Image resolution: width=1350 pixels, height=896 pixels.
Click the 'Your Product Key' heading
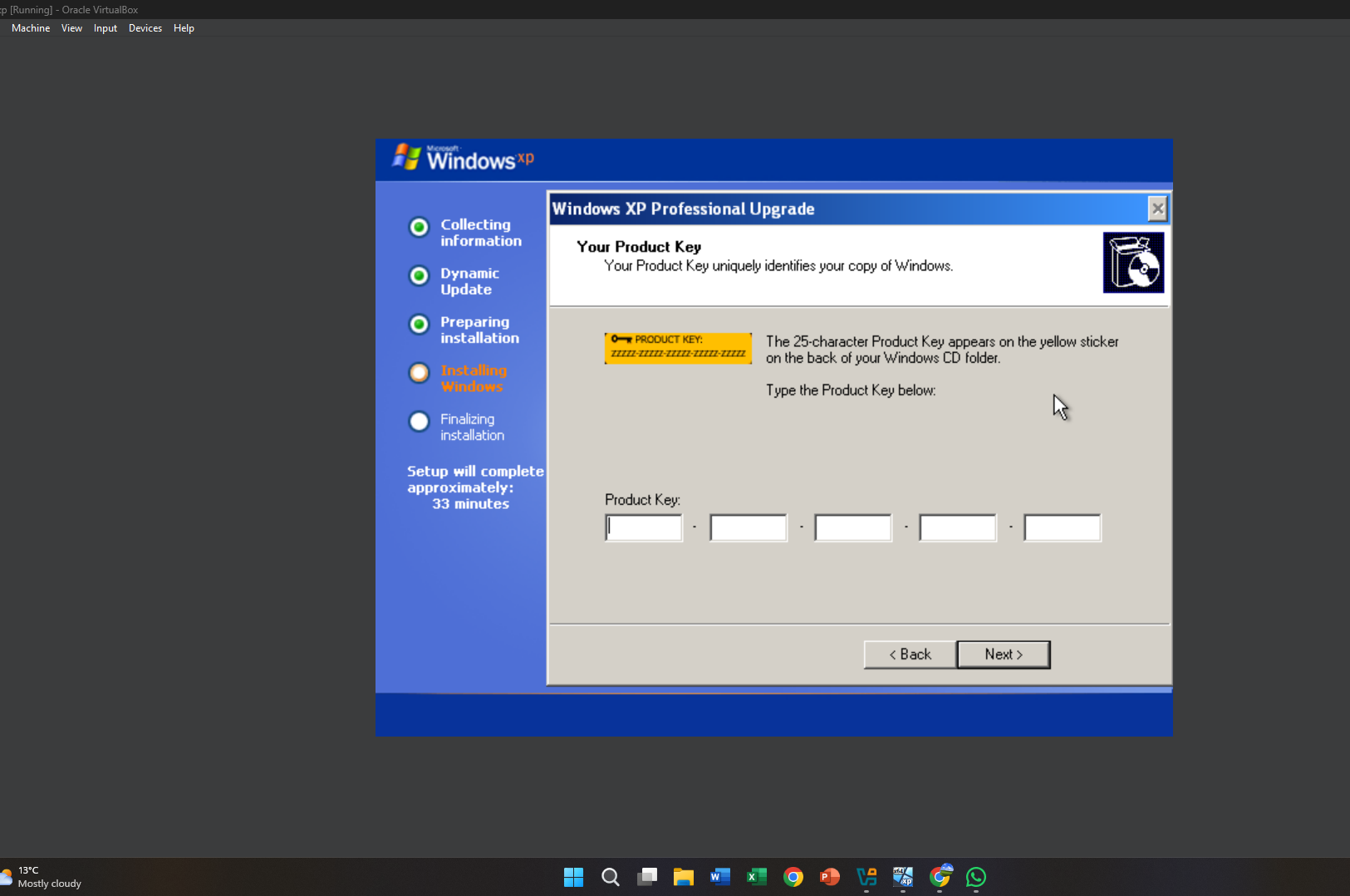pos(639,247)
